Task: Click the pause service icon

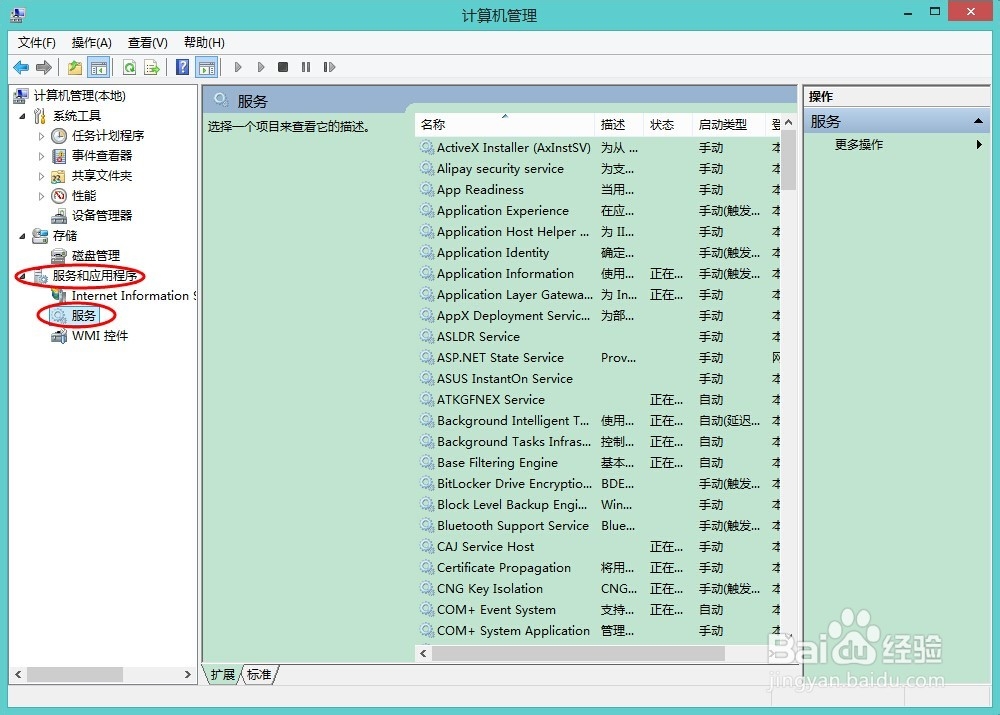Action: [x=305, y=67]
